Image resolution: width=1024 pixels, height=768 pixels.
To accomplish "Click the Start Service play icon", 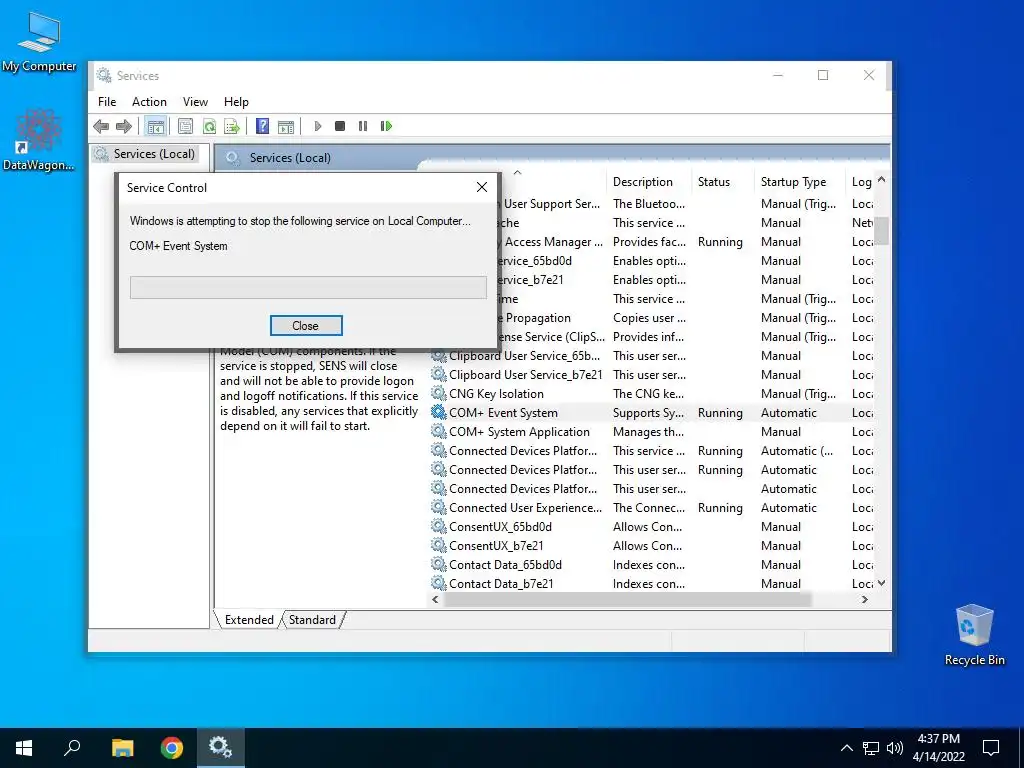I will 317,126.
